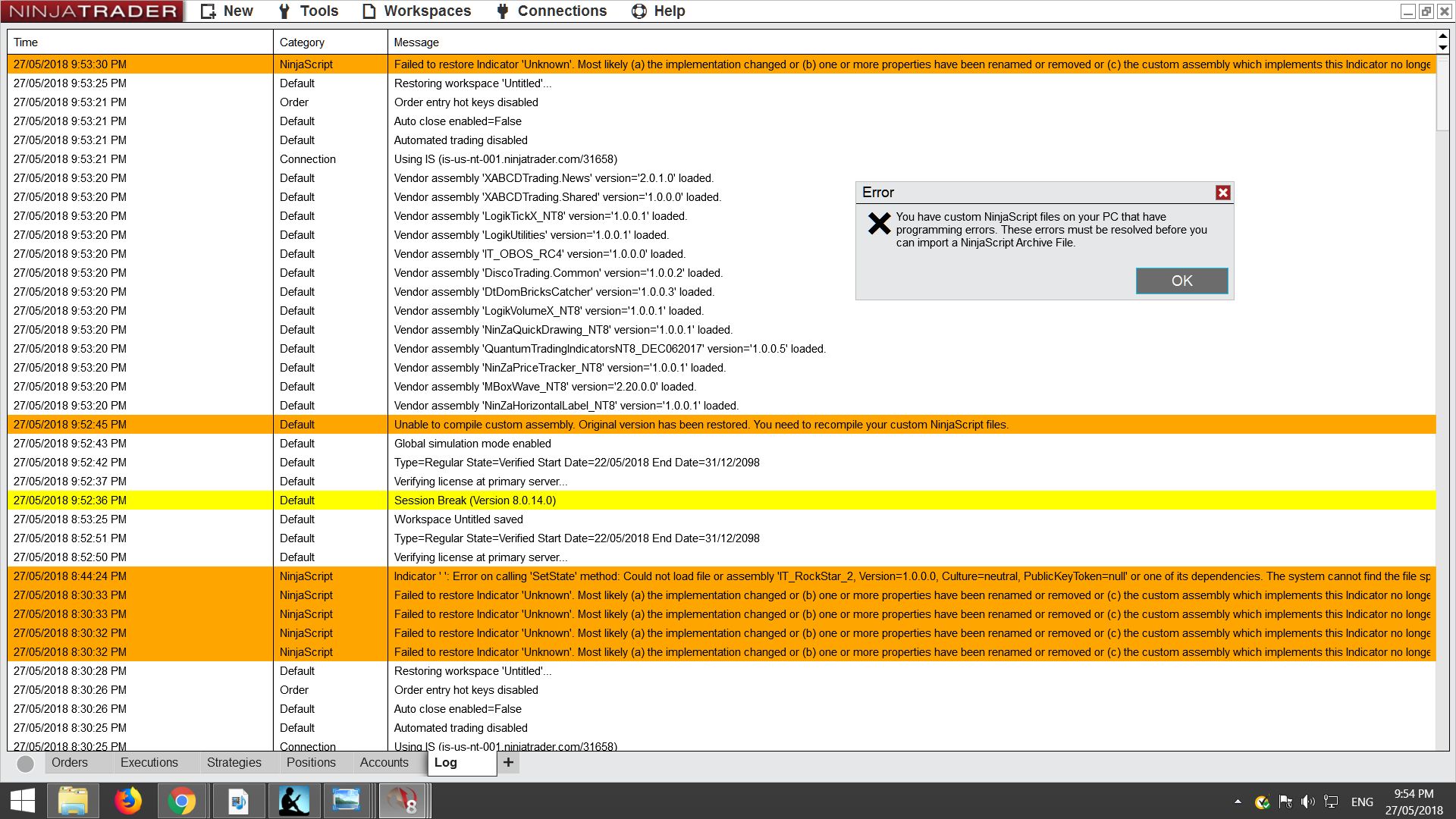Open the Windows Start menu

(23, 801)
